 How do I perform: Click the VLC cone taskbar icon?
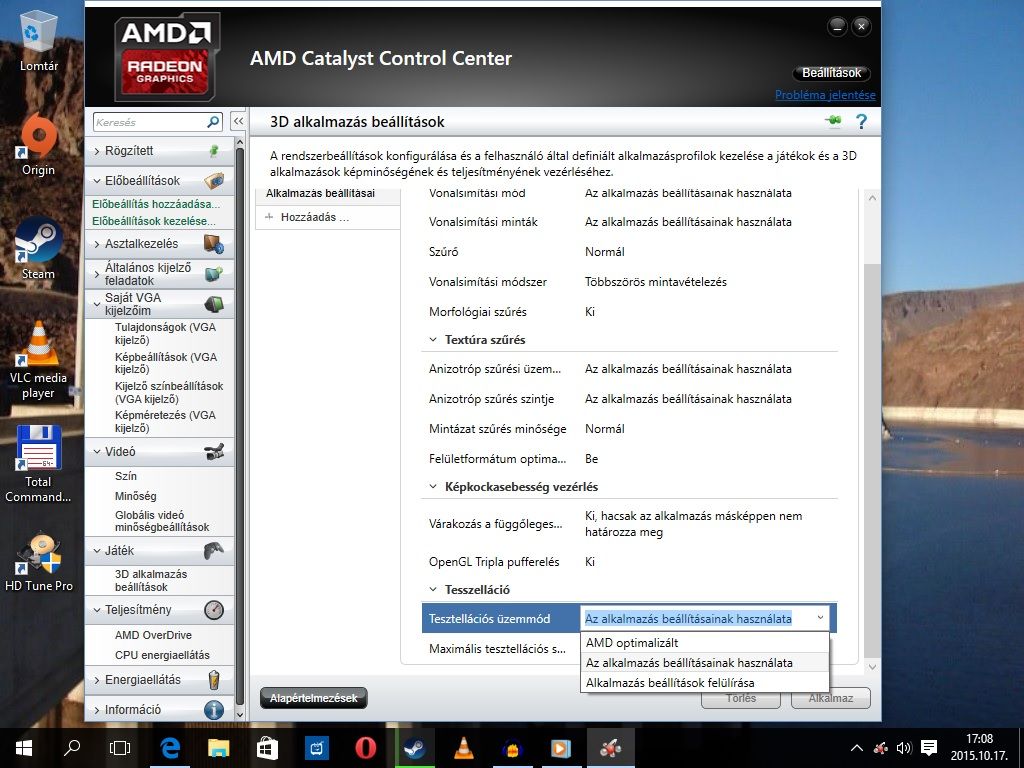click(464, 748)
